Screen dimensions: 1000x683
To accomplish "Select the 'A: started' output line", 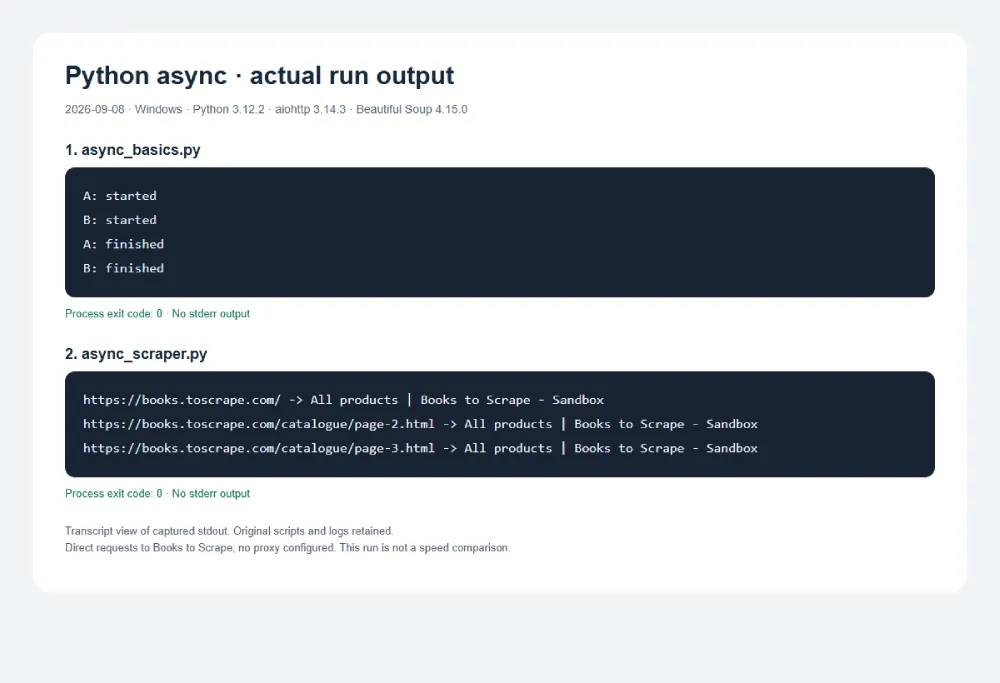I will tap(120, 196).
